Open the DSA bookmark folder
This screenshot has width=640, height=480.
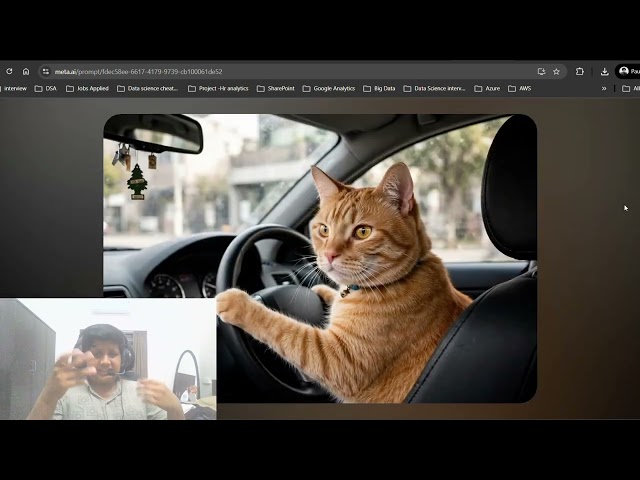click(46, 88)
